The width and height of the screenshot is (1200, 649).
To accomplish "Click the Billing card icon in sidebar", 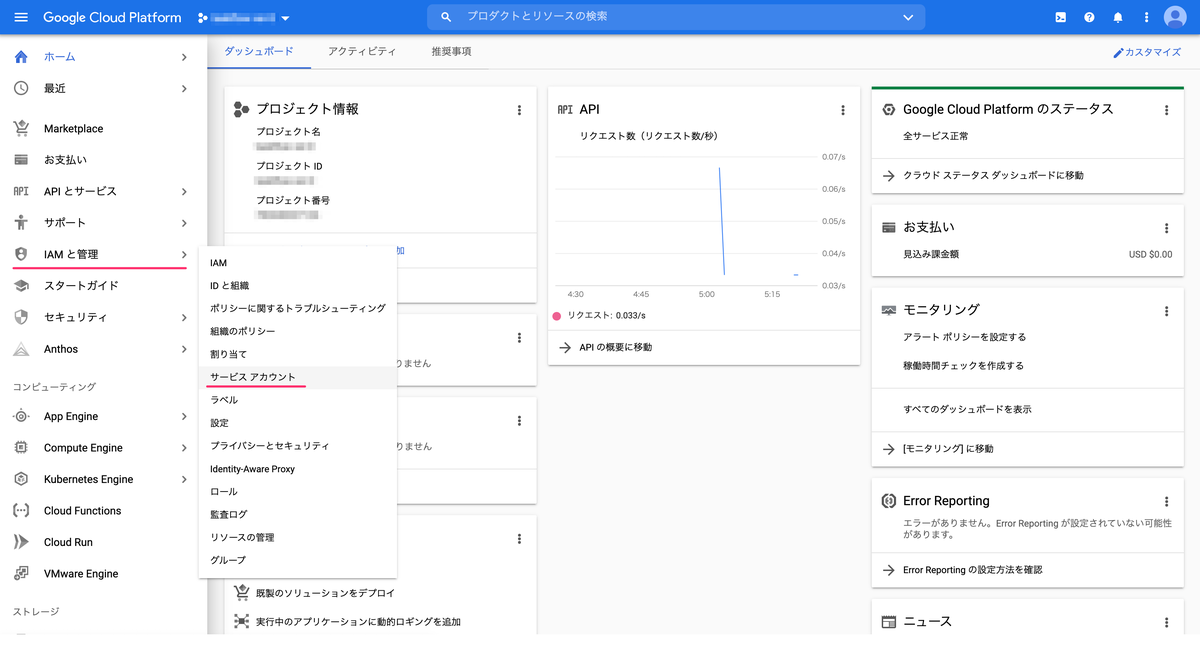I will point(21,160).
